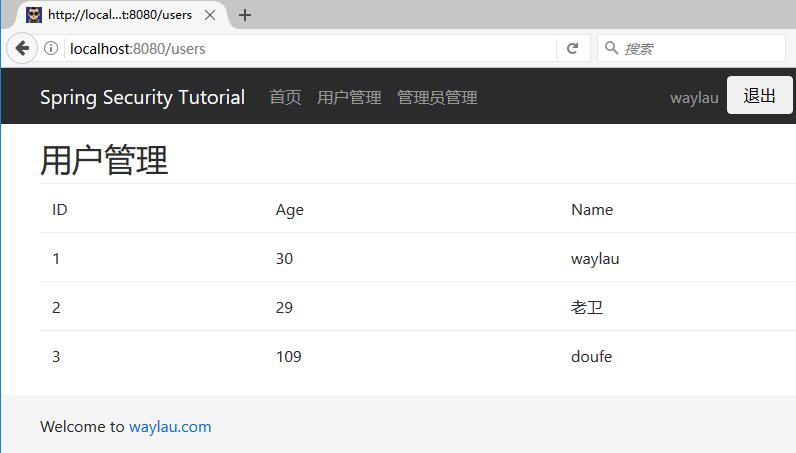
Task: Click the search magnifier icon
Action: [610, 48]
